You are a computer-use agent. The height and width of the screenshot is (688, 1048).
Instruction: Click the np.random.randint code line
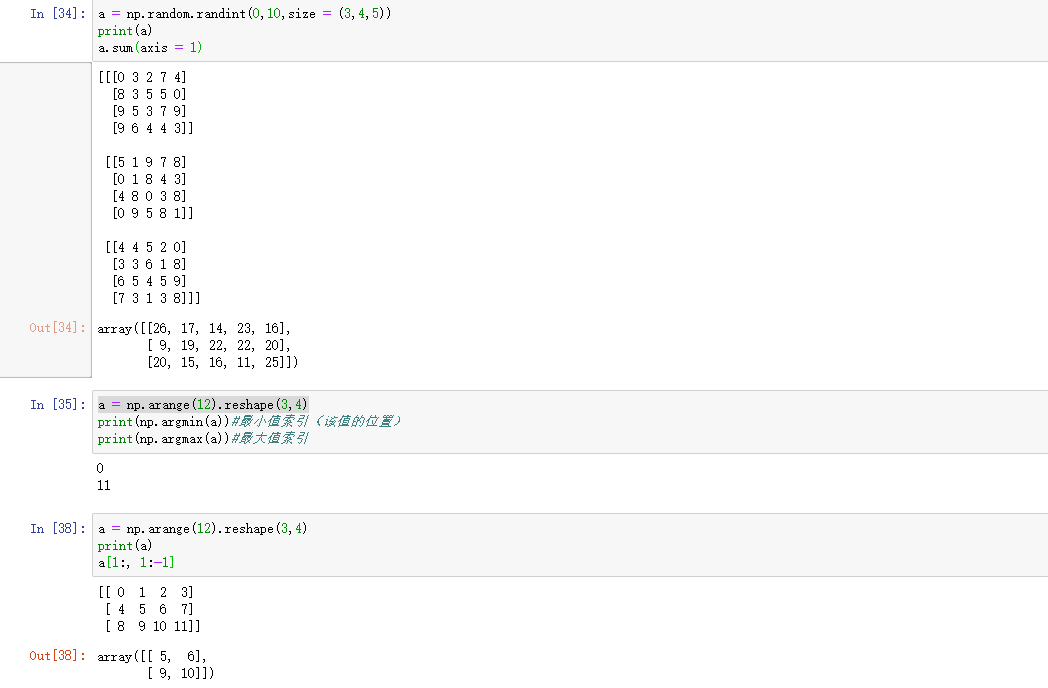pos(245,13)
